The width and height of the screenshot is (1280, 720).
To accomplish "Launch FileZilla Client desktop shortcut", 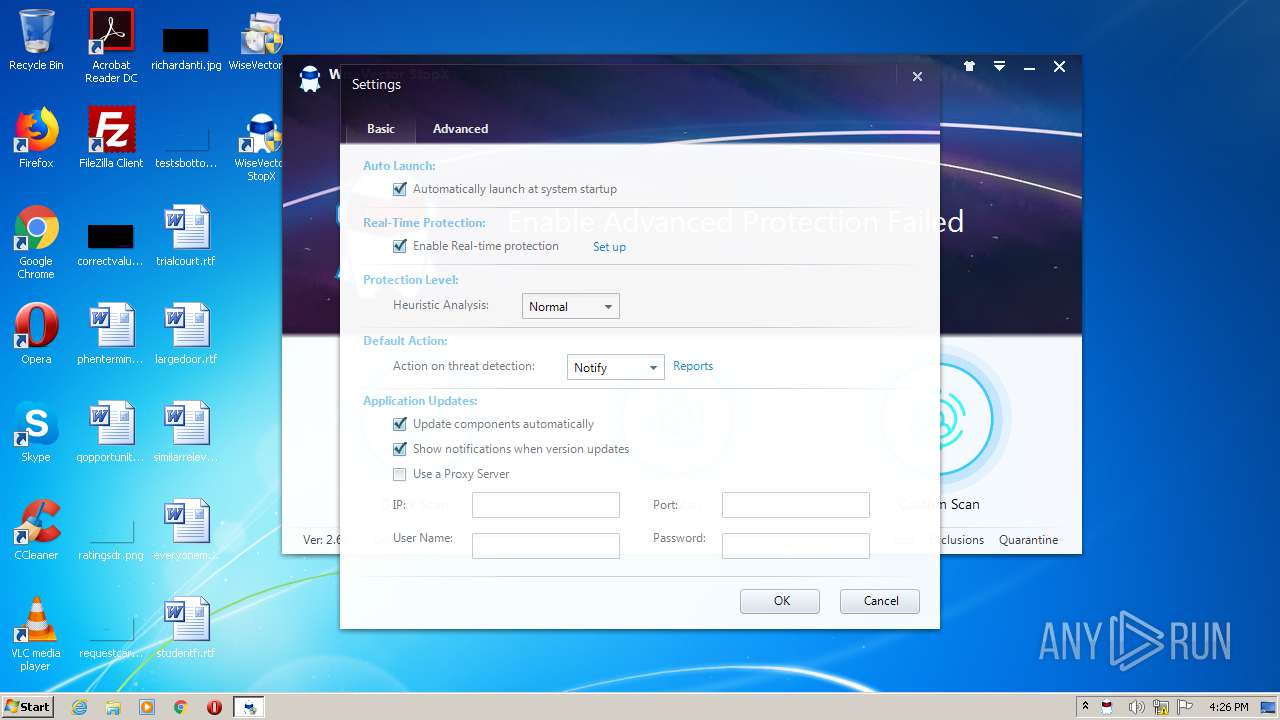I will [111, 138].
